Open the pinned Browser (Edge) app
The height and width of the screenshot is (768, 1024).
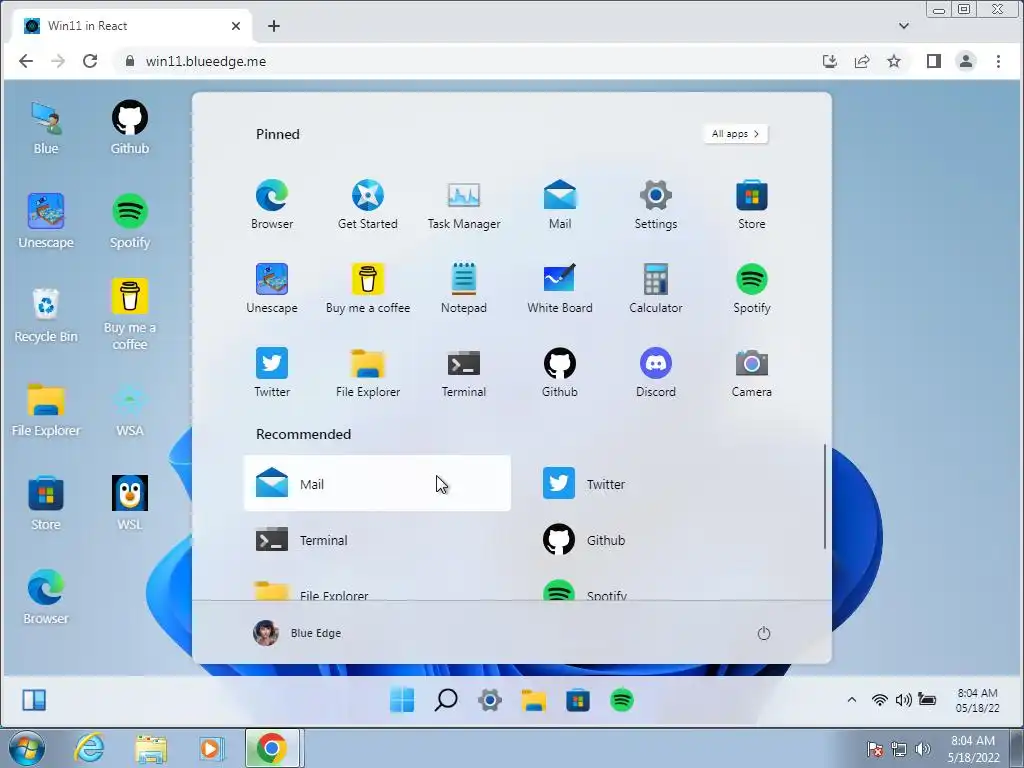(272, 195)
